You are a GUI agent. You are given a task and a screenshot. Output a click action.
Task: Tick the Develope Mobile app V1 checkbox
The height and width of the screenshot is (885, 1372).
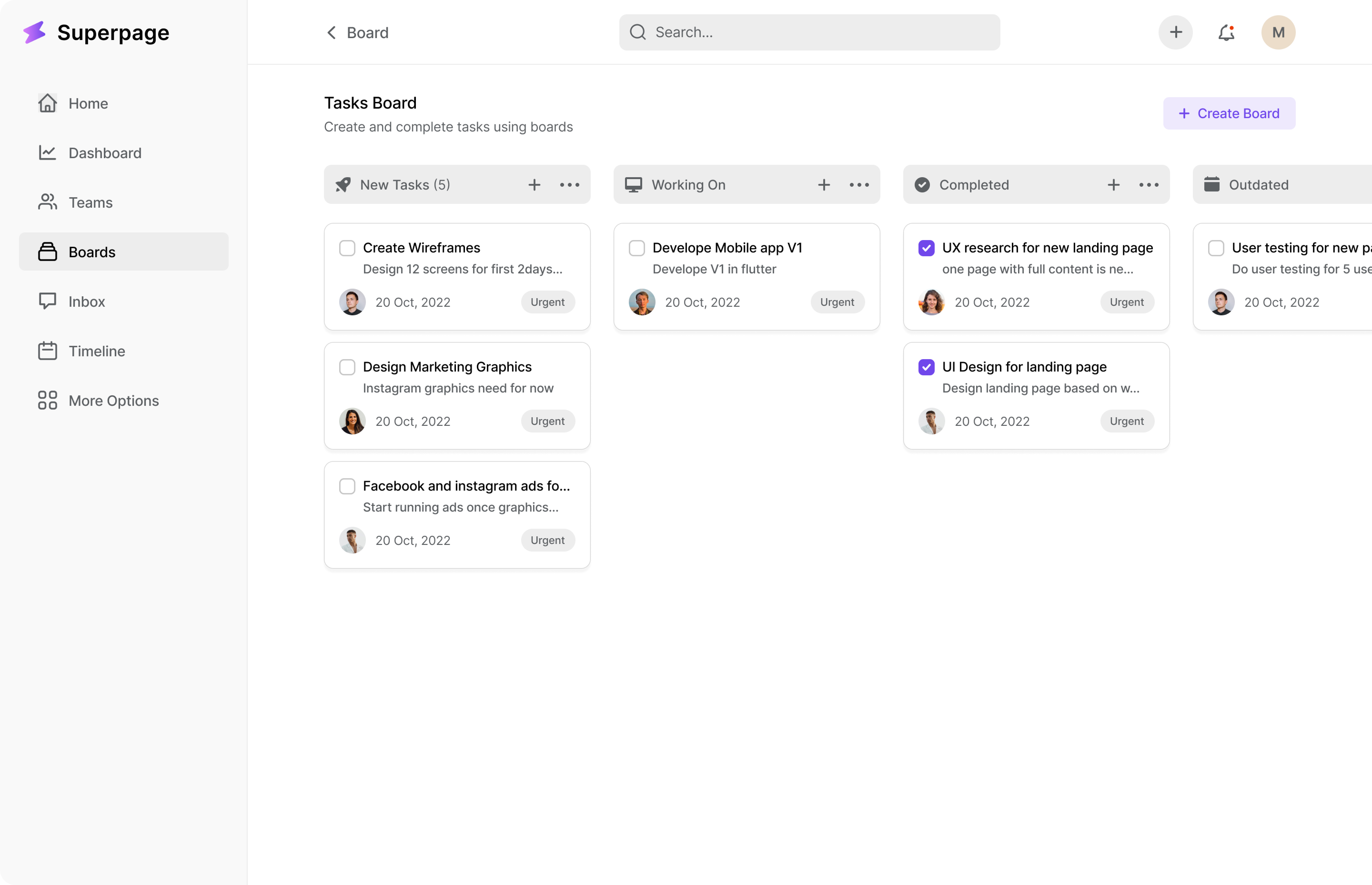pos(637,248)
